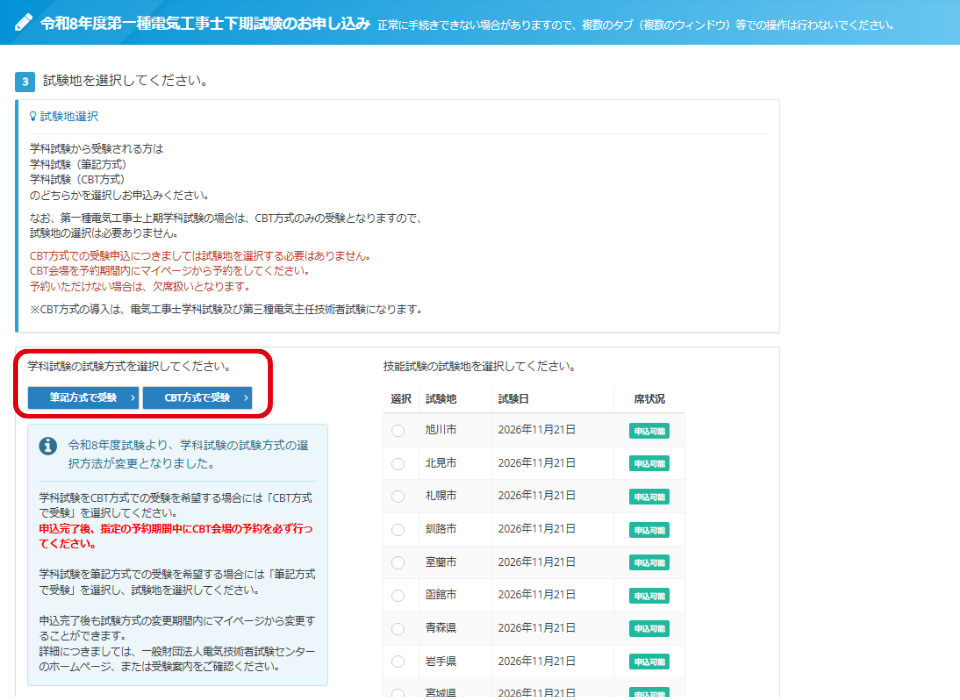Click exam date in 北見市 row
Image resolution: width=960 pixels, height=700 pixels.
[x=536, y=463]
